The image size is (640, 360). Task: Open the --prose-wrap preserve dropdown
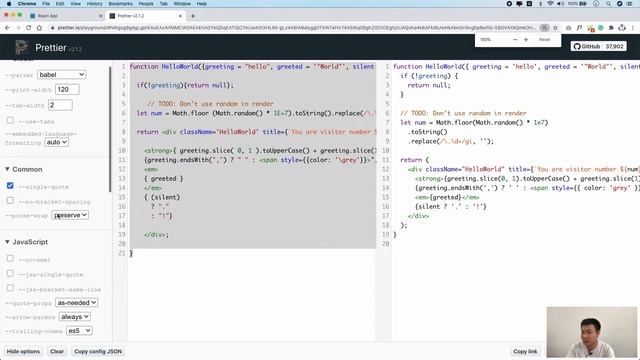tap(70, 215)
